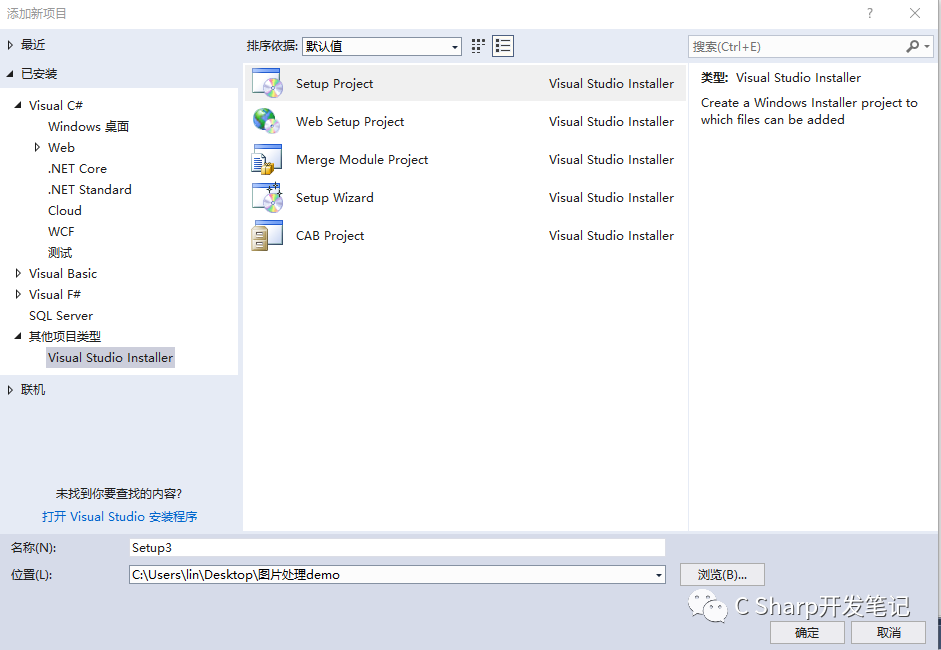Close the 添加新项目 dialog

[915, 13]
